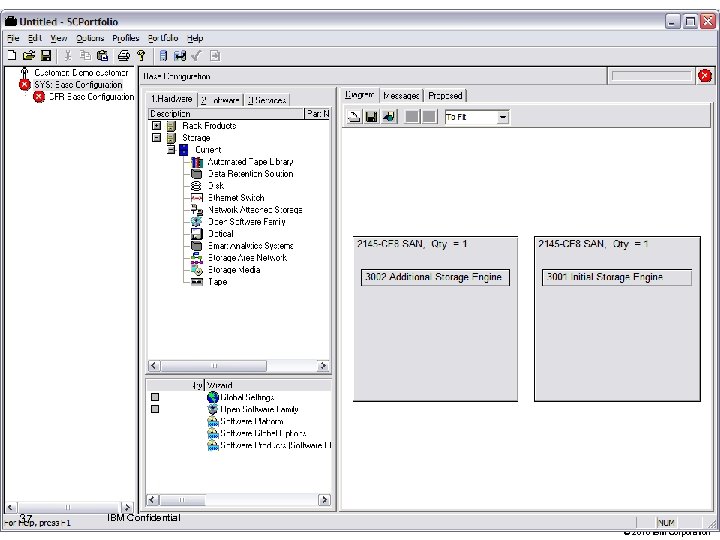Select the Disk tree item
The height and width of the screenshot is (540, 720).
click(x=216, y=186)
